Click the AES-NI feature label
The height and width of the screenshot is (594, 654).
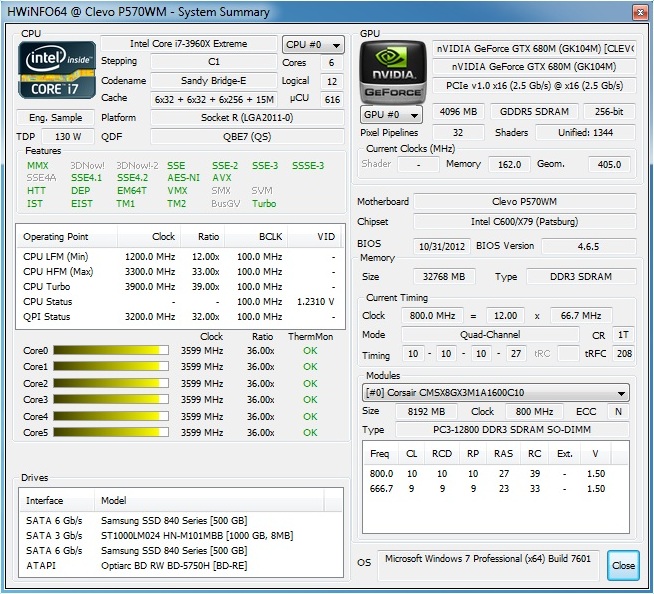[184, 178]
